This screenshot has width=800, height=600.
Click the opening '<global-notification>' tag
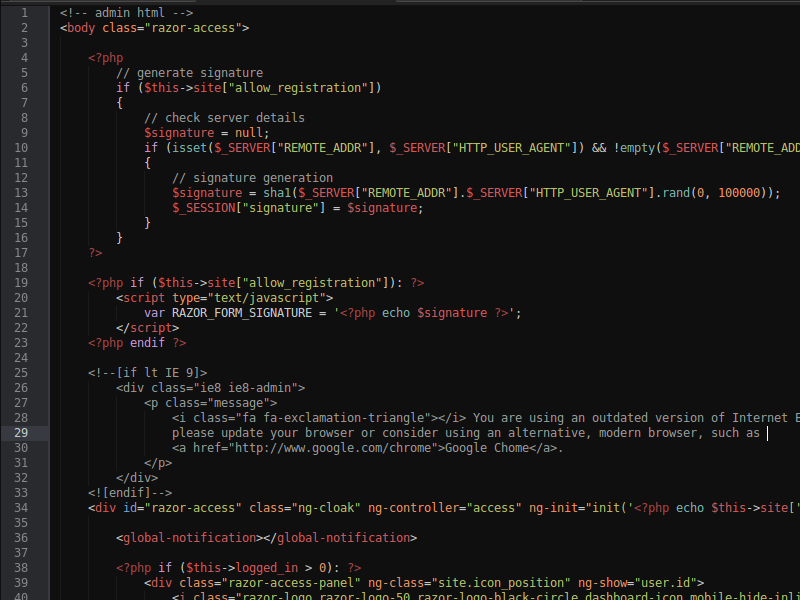(190, 538)
